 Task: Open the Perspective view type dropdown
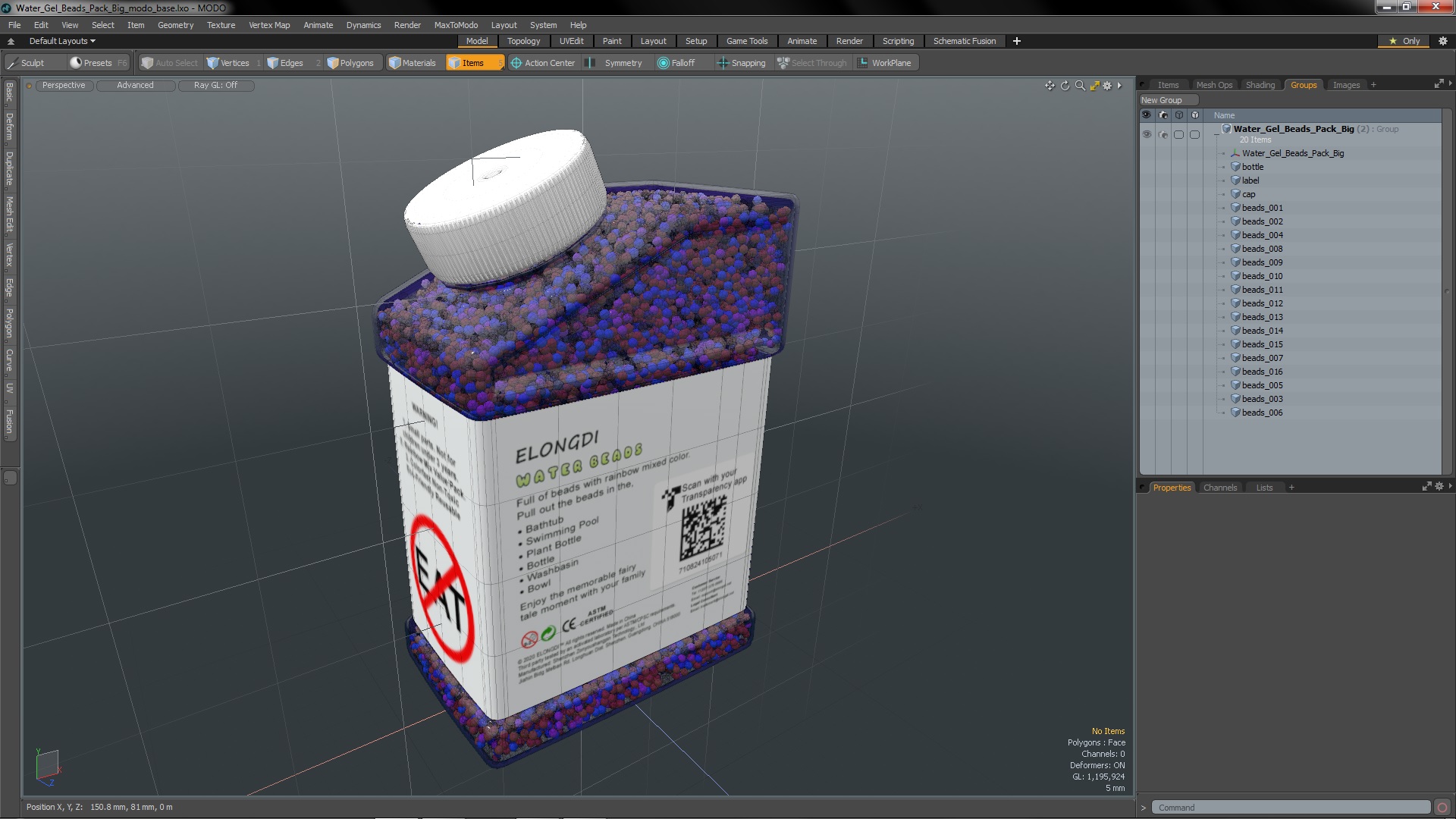(64, 85)
